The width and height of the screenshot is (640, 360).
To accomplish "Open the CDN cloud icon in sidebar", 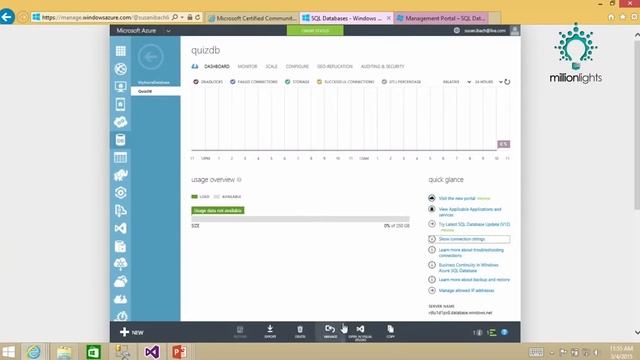I will [x=120, y=299].
